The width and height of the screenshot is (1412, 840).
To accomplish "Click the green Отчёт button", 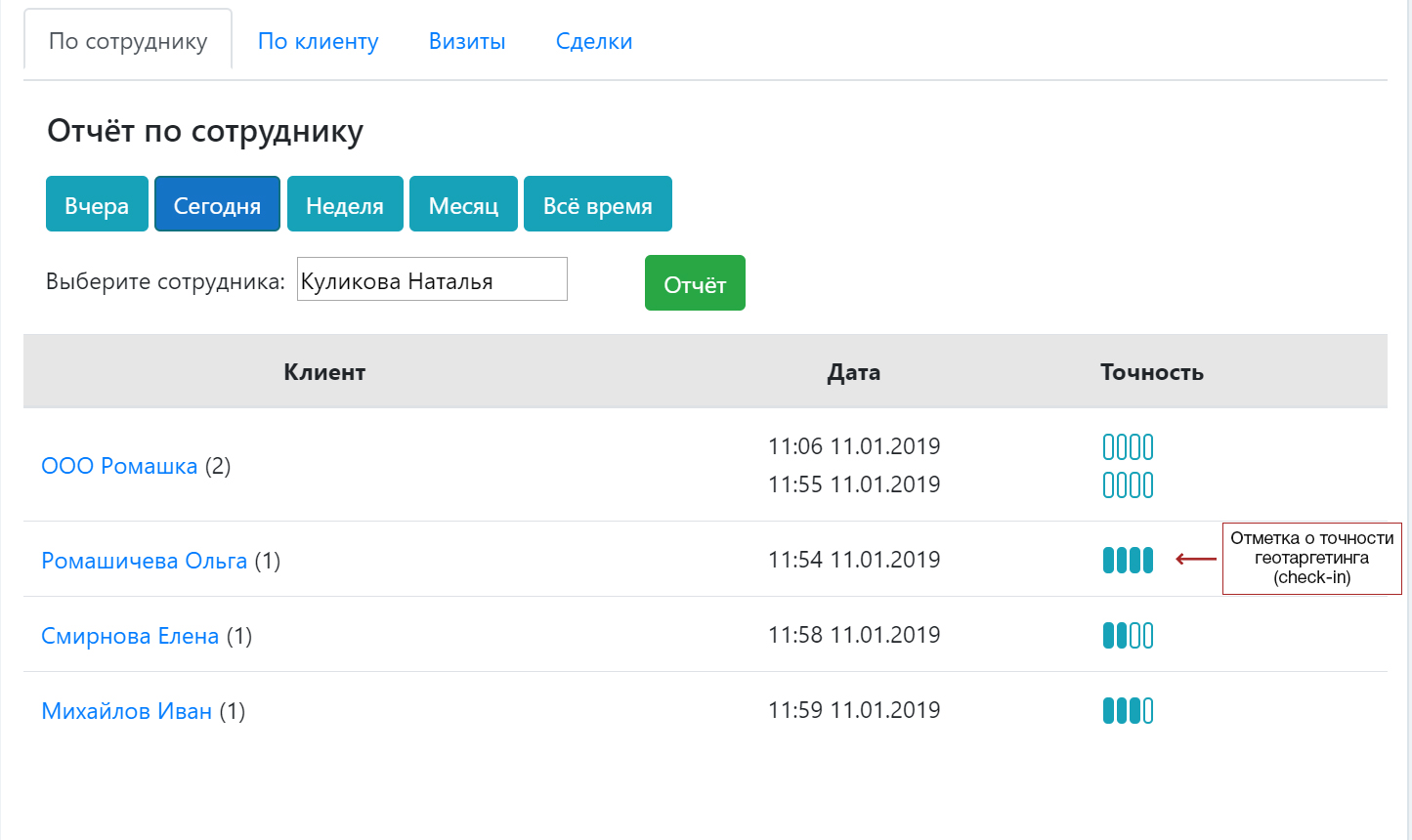I will pos(695,284).
